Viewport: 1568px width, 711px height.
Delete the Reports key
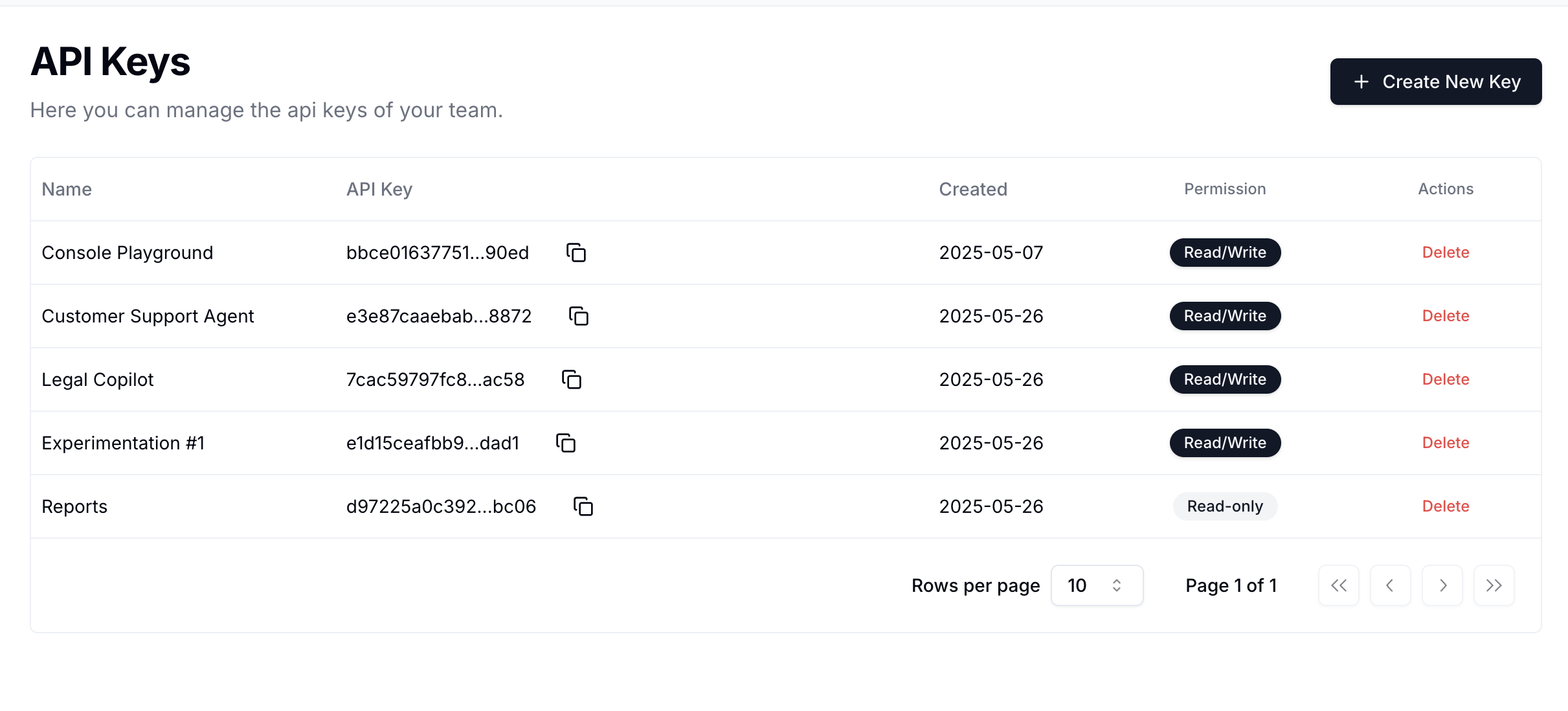(x=1445, y=506)
